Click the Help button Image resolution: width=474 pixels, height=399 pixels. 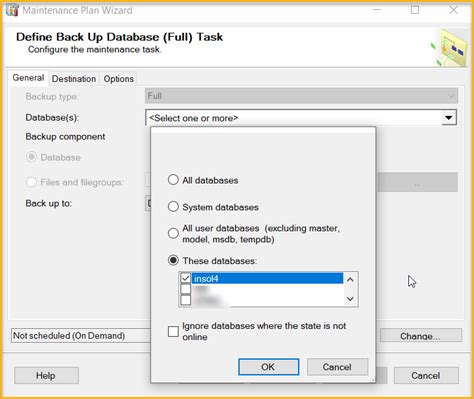coord(46,376)
